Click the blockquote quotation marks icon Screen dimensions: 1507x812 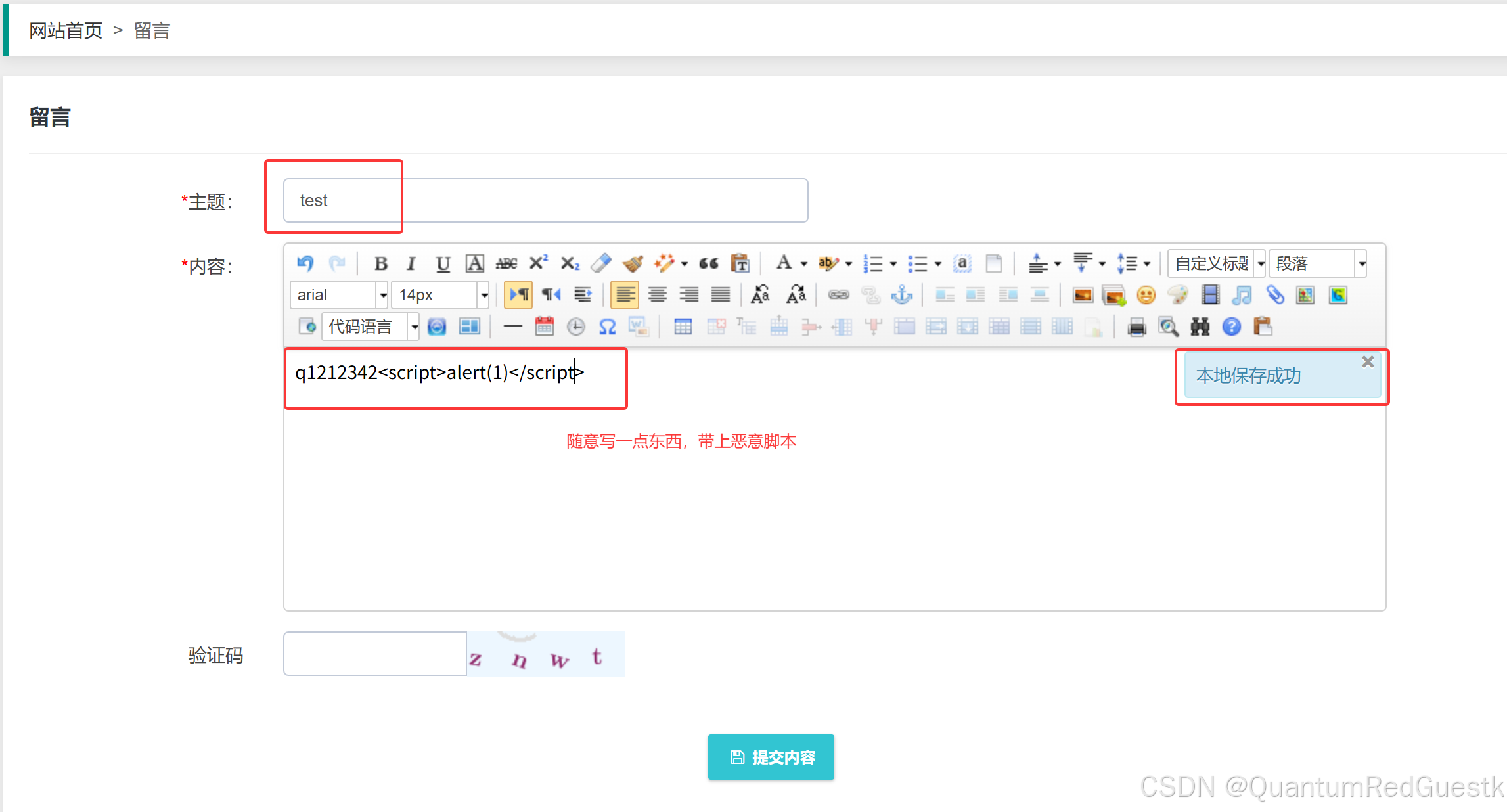point(708,263)
